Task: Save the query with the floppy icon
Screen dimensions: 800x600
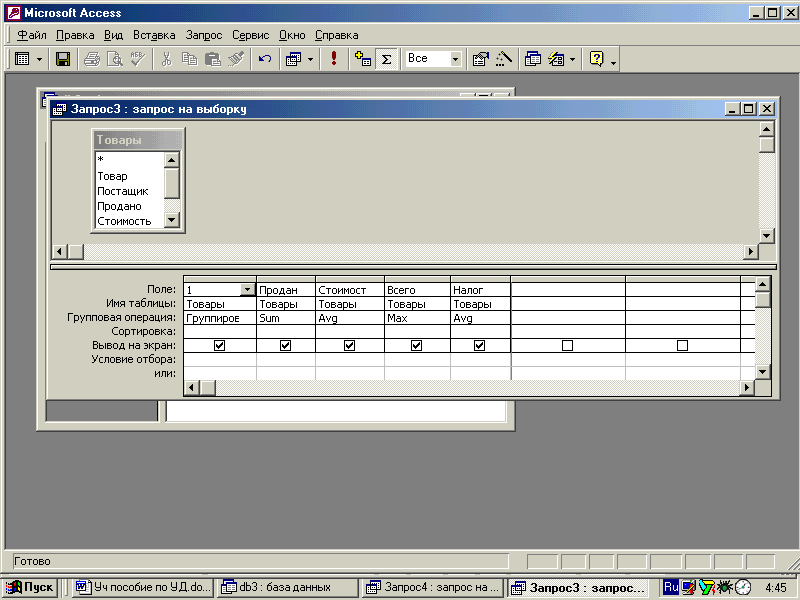Action: click(x=63, y=59)
